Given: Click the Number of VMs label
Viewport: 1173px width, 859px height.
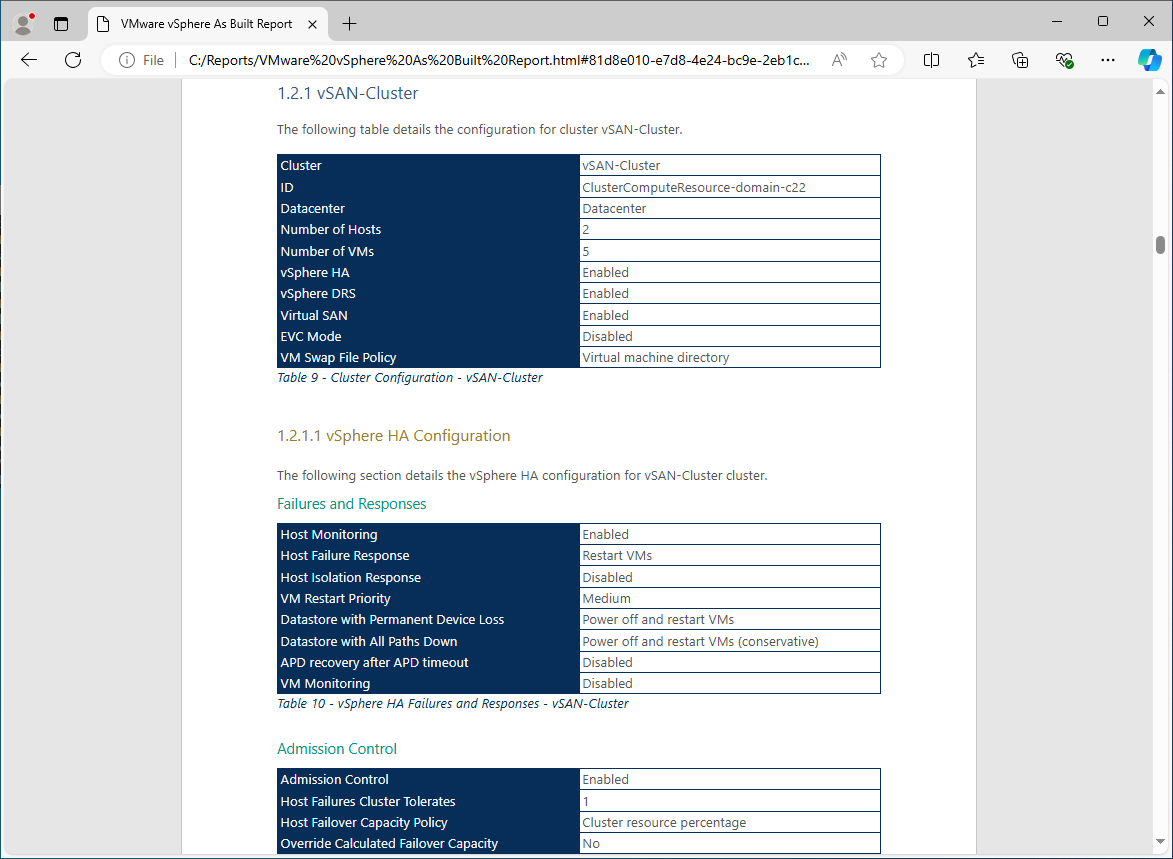Looking at the screenshot, I should [x=327, y=251].
